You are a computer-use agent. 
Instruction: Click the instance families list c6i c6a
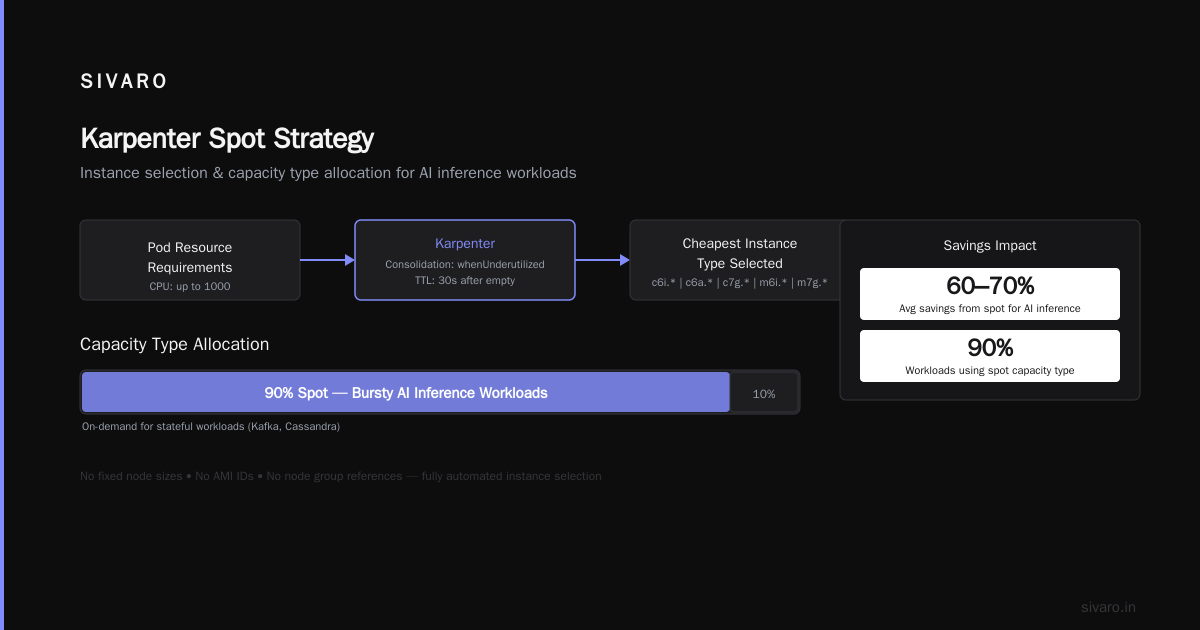[740, 282]
